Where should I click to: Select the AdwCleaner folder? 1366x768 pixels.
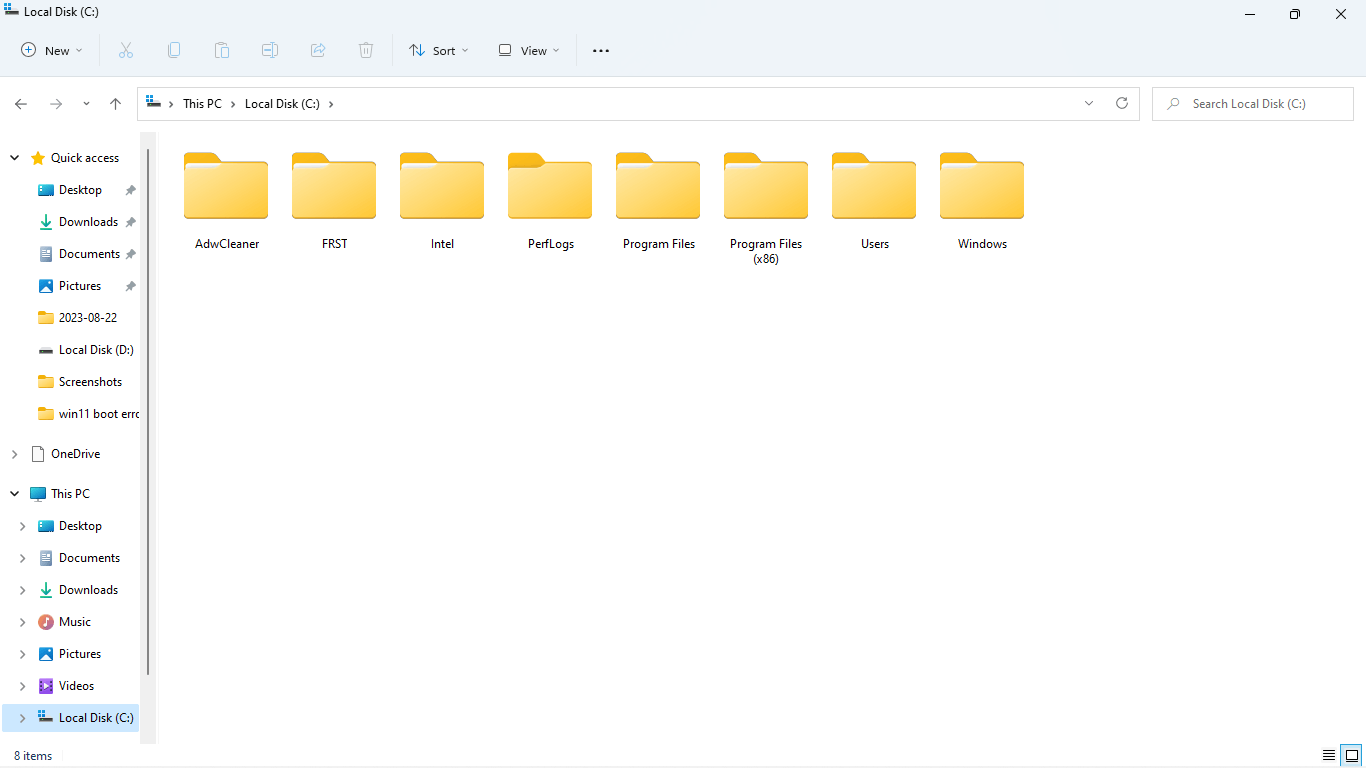227,200
